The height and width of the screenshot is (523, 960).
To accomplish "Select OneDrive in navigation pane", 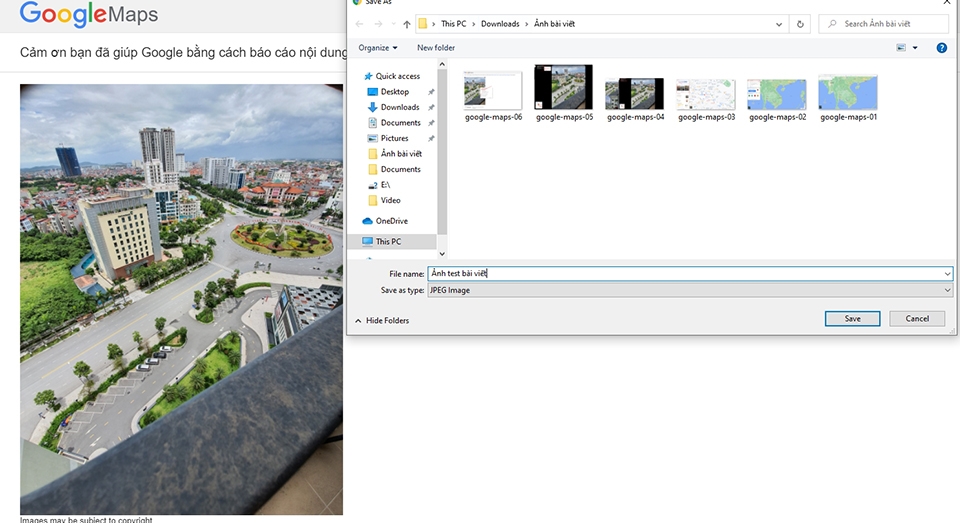I will click(391, 221).
